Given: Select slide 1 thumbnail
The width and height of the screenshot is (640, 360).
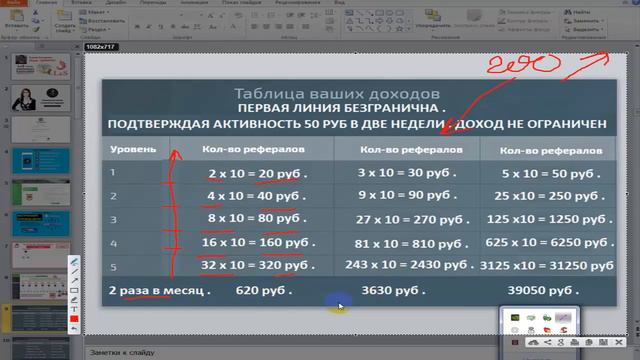Looking at the screenshot, I should point(41,67).
